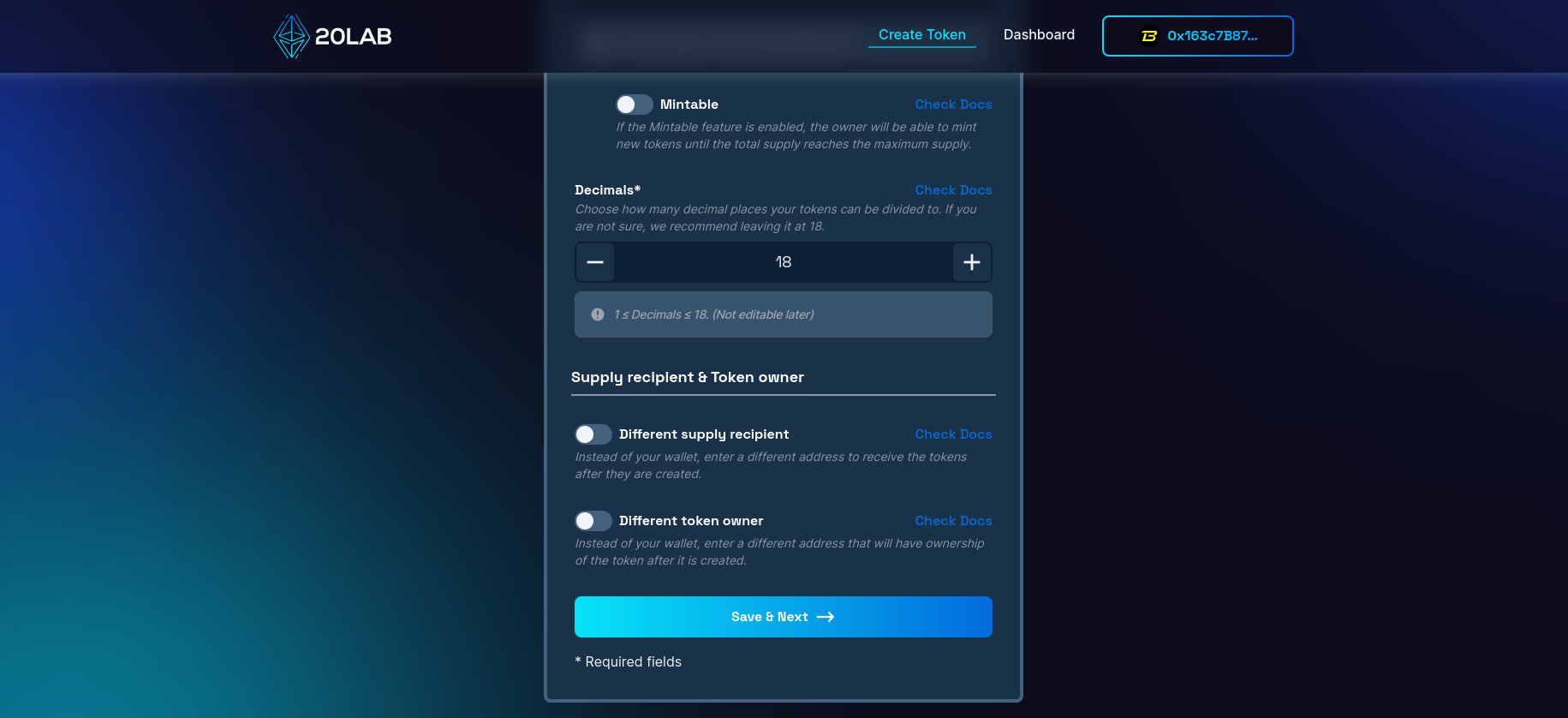
Task: Open Check Docs link for Mintable
Action: 953,105
